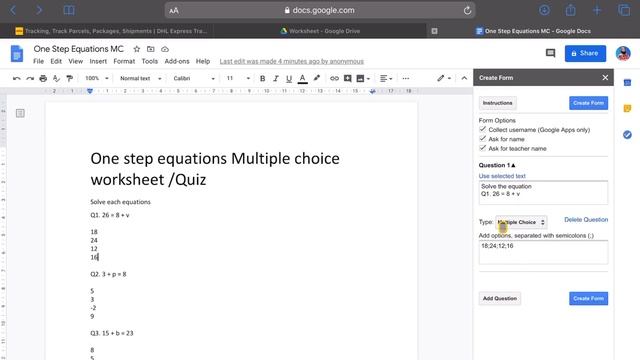Open Safari downloads icon
Image resolution: width=640 pixels, height=360 pixels.
click(544, 10)
